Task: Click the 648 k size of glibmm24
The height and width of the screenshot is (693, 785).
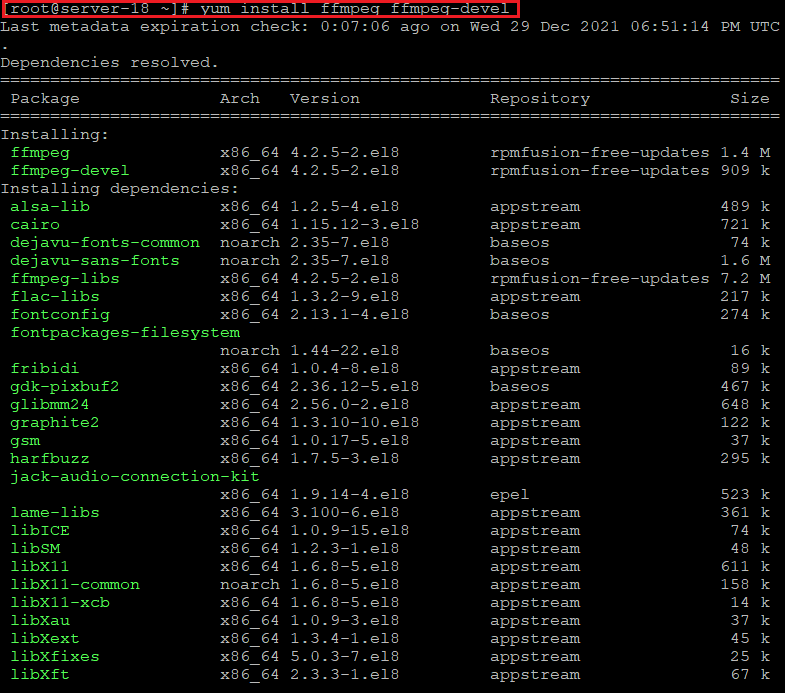Action: (745, 405)
